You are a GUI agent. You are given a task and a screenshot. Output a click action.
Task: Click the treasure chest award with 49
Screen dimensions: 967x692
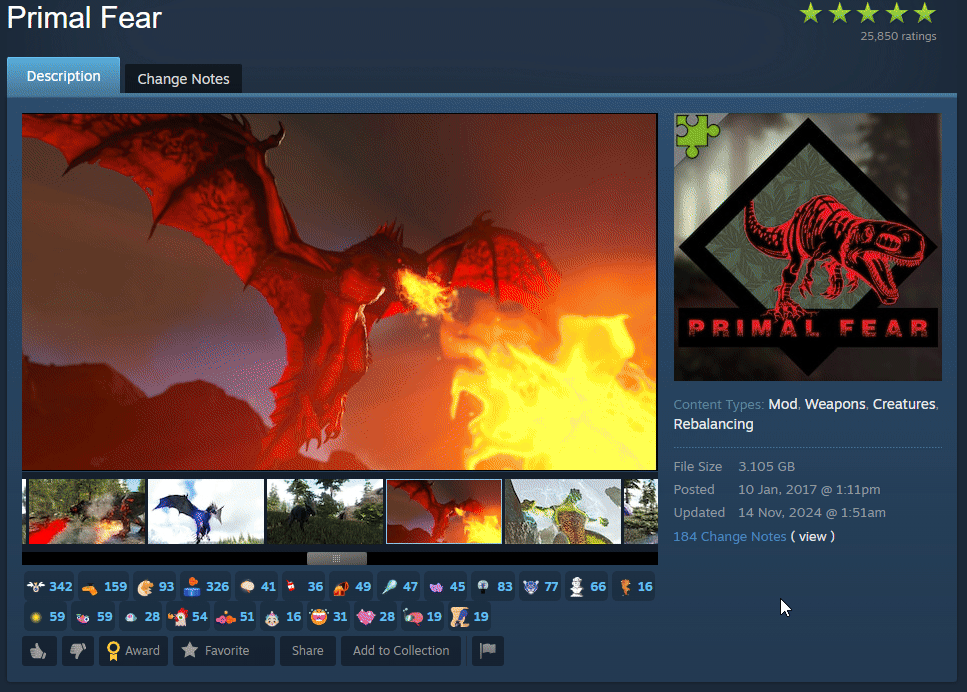(352, 587)
